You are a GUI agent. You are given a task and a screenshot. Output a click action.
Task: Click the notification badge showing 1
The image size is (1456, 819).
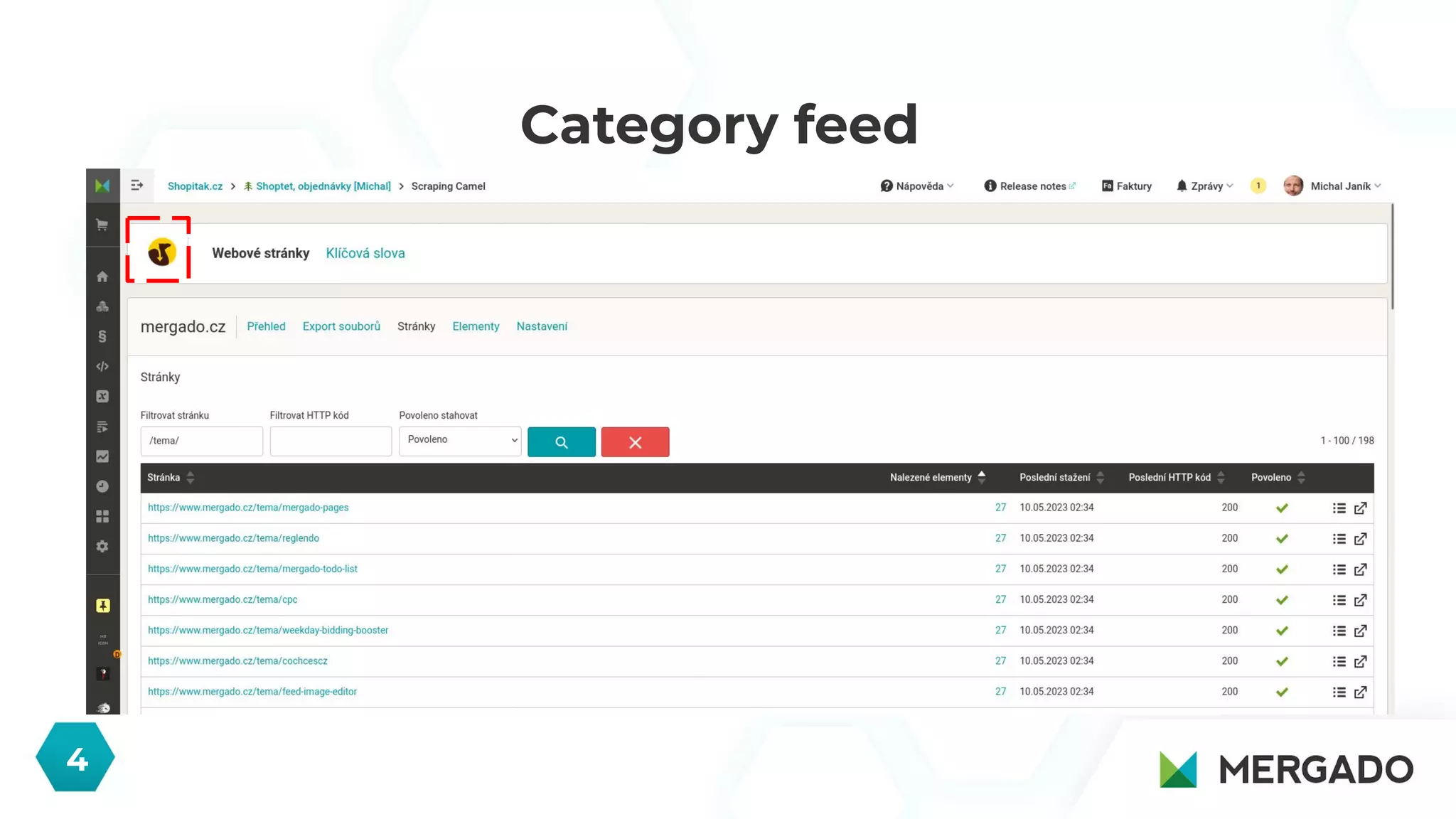click(1258, 186)
